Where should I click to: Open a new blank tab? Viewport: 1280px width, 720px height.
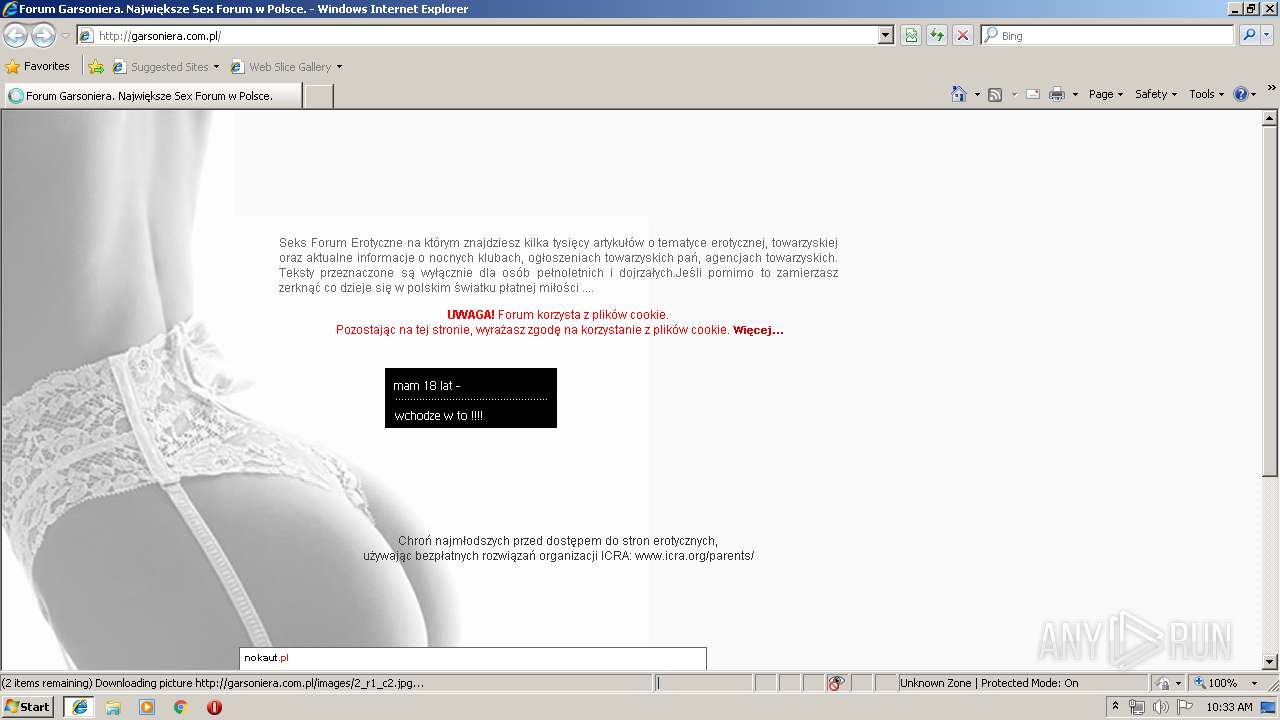click(x=318, y=96)
